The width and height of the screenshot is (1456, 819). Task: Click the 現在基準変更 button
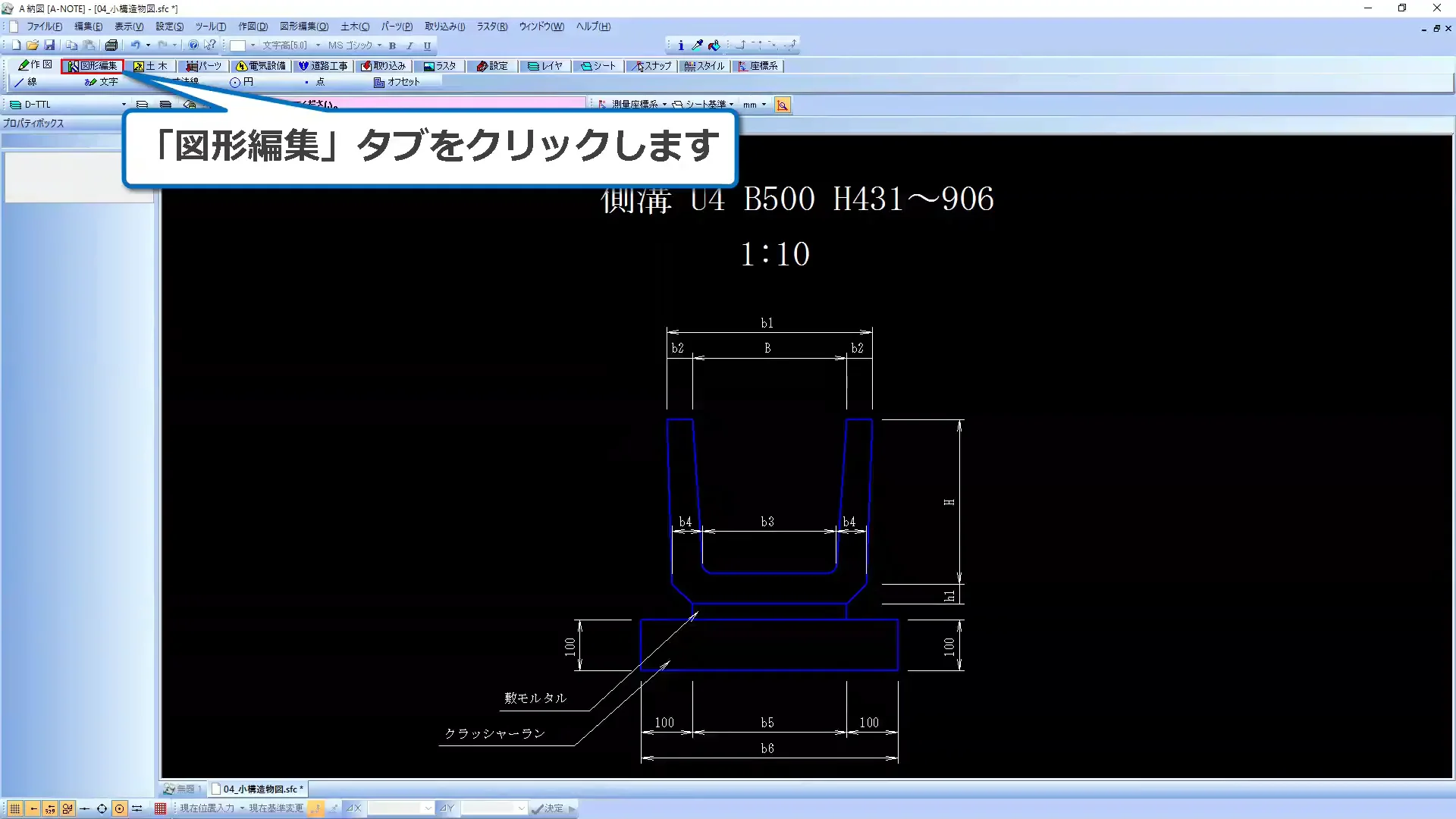(x=276, y=809)
